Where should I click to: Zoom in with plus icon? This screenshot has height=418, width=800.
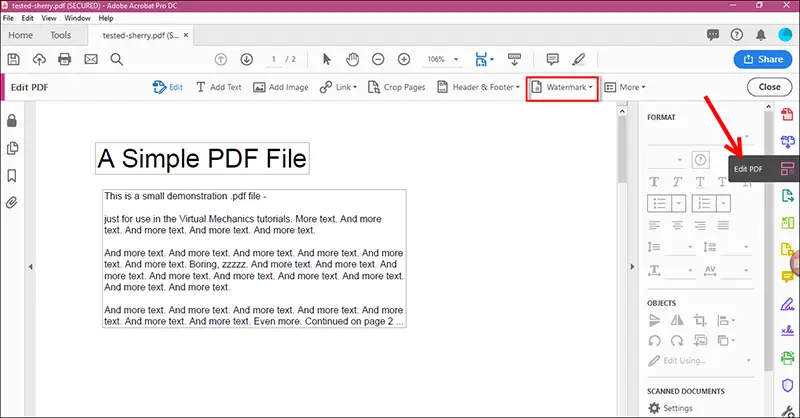pos(404,59)
